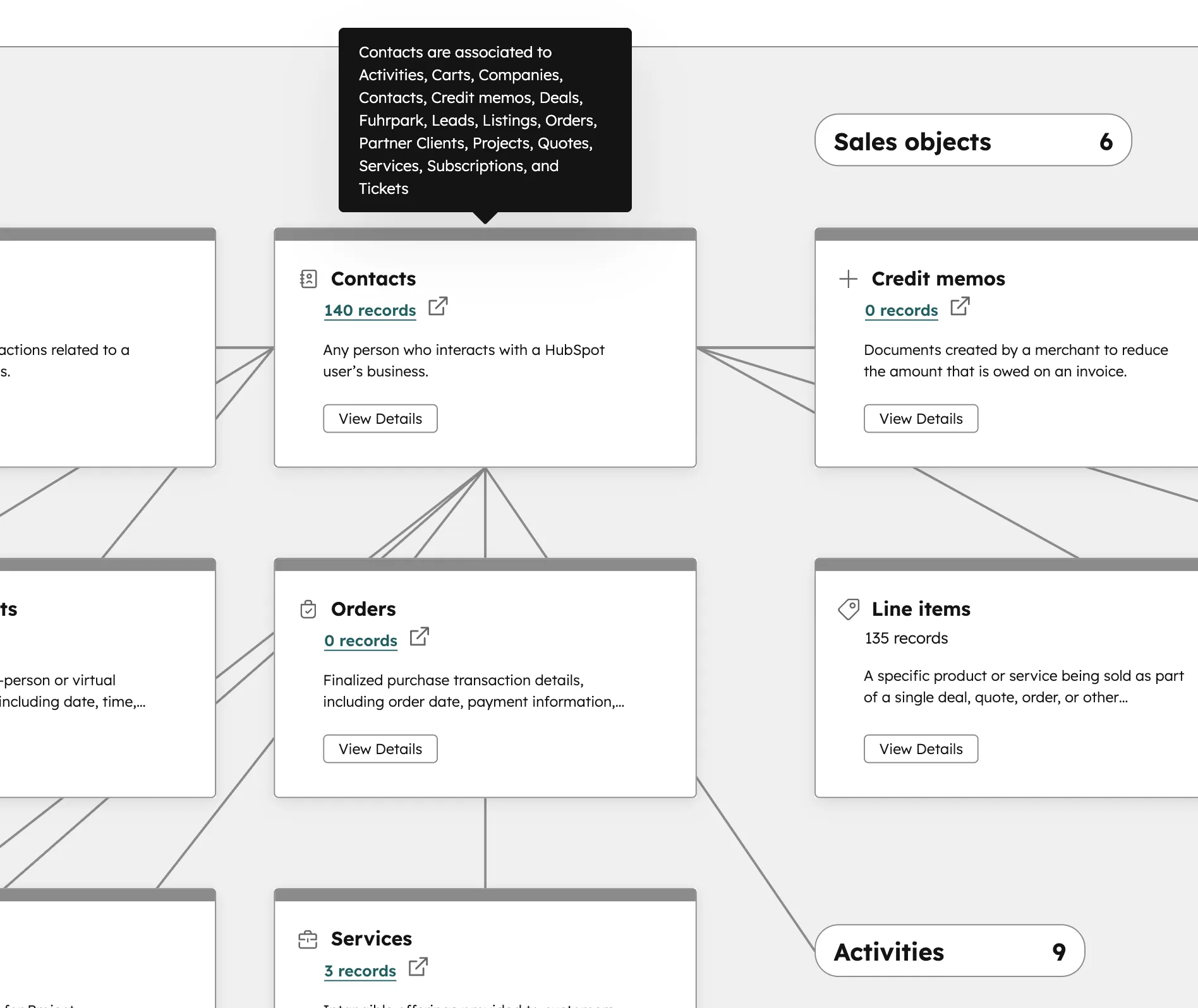This screenshot has width=1198, height=1008.
Task: Open the 3 records link under Services
Action: [360, 971]
